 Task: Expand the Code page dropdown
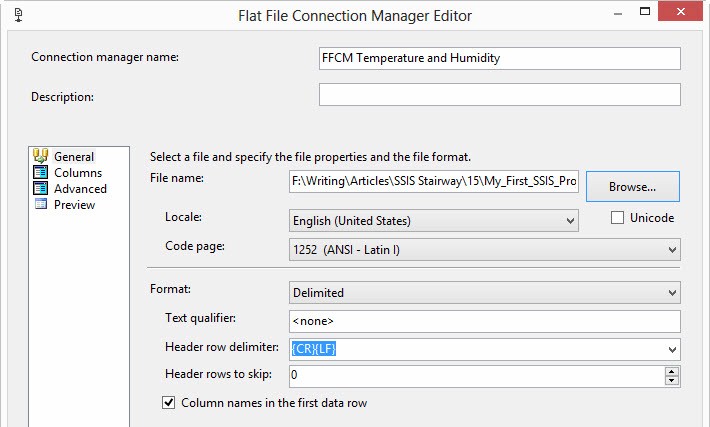pyautogui.click(x=672, y=249)
